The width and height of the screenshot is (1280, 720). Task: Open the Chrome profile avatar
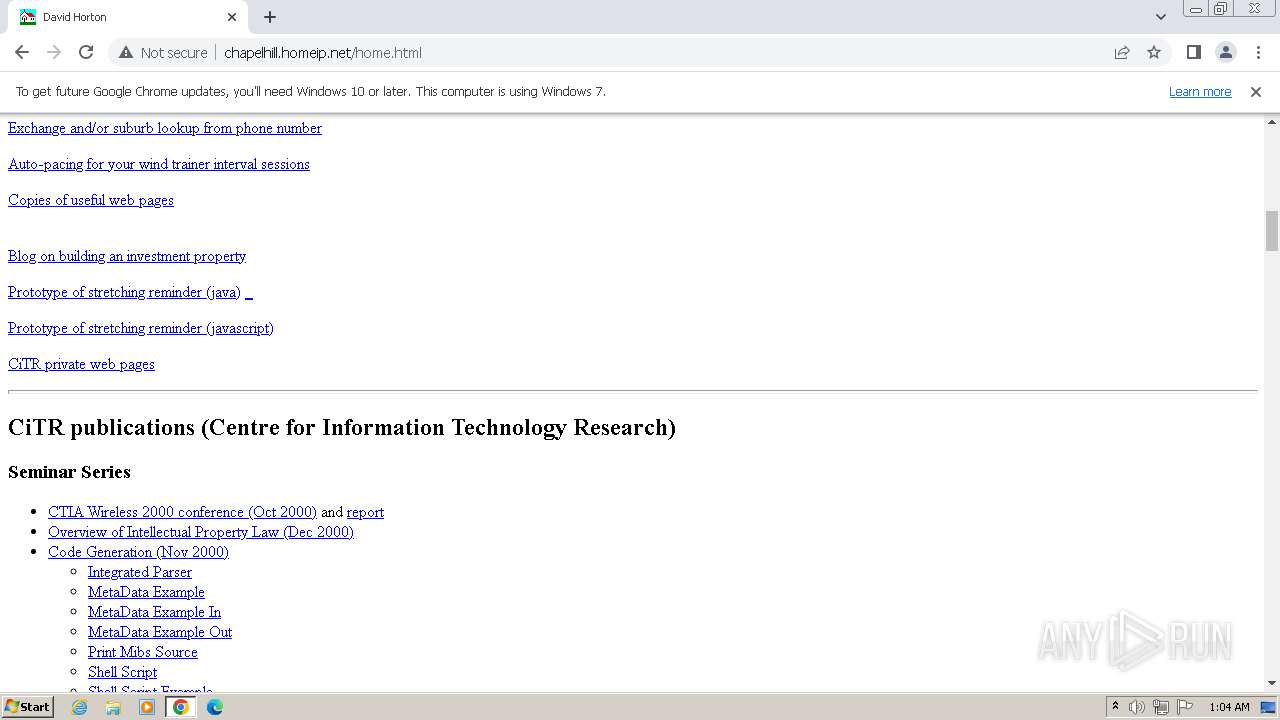tap(1225, 52)
